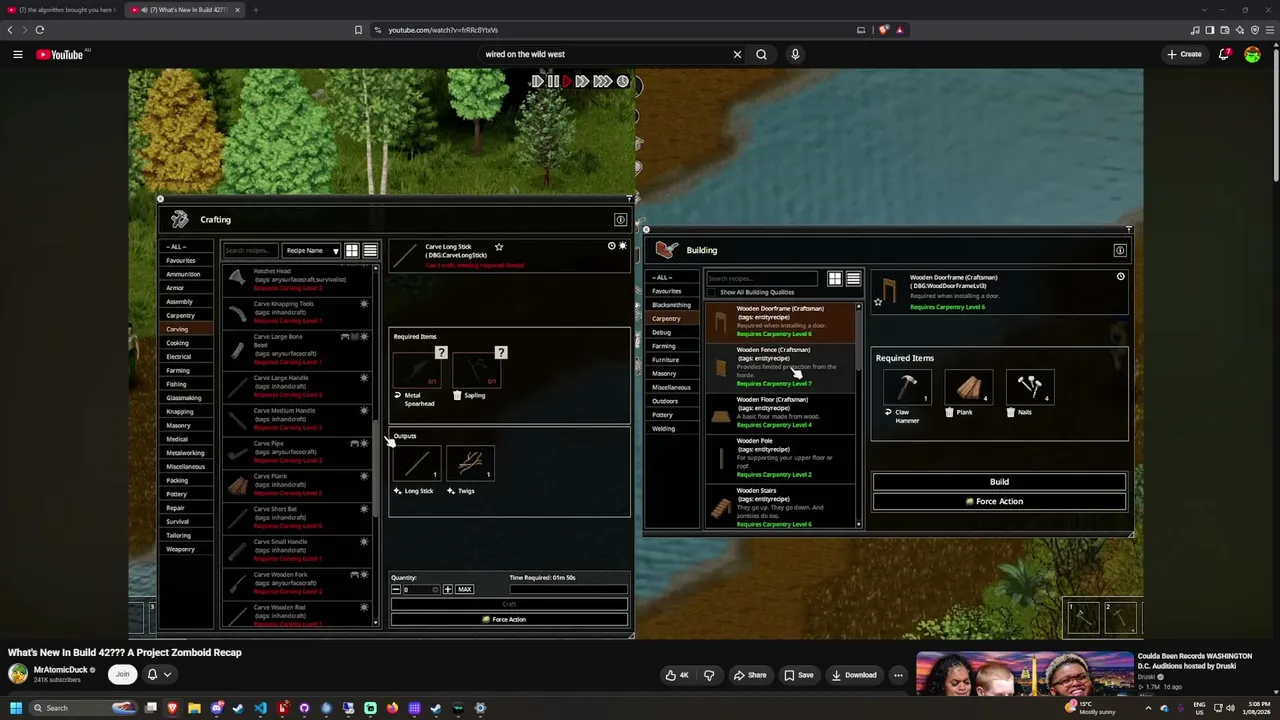Image resolution: width=1280 pixels, height=720 pixels.
Task: Go to the YouTube home logo
Action: [x=62, y=55]
